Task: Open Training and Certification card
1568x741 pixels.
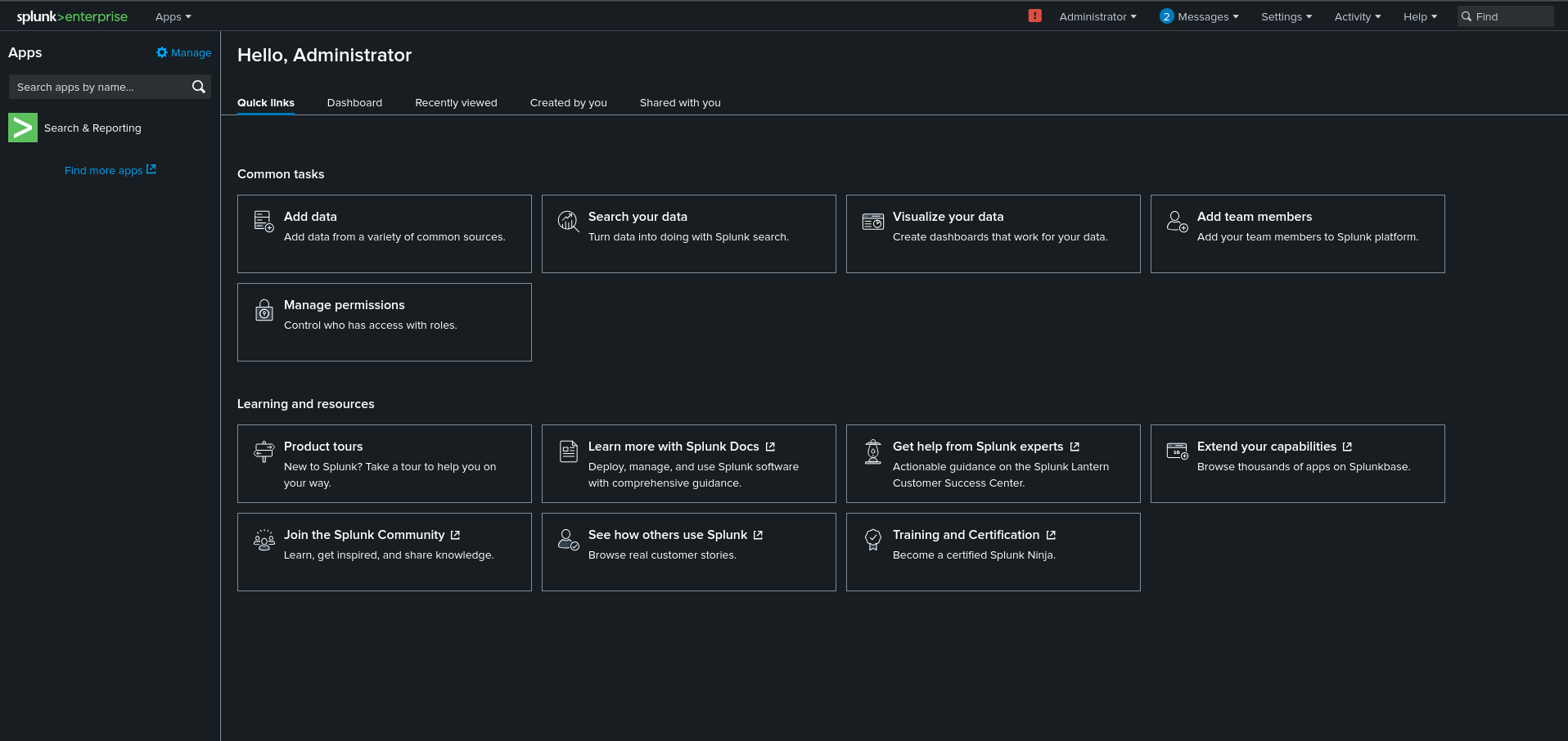Action: pyautogui.click(x=994, y=552)
